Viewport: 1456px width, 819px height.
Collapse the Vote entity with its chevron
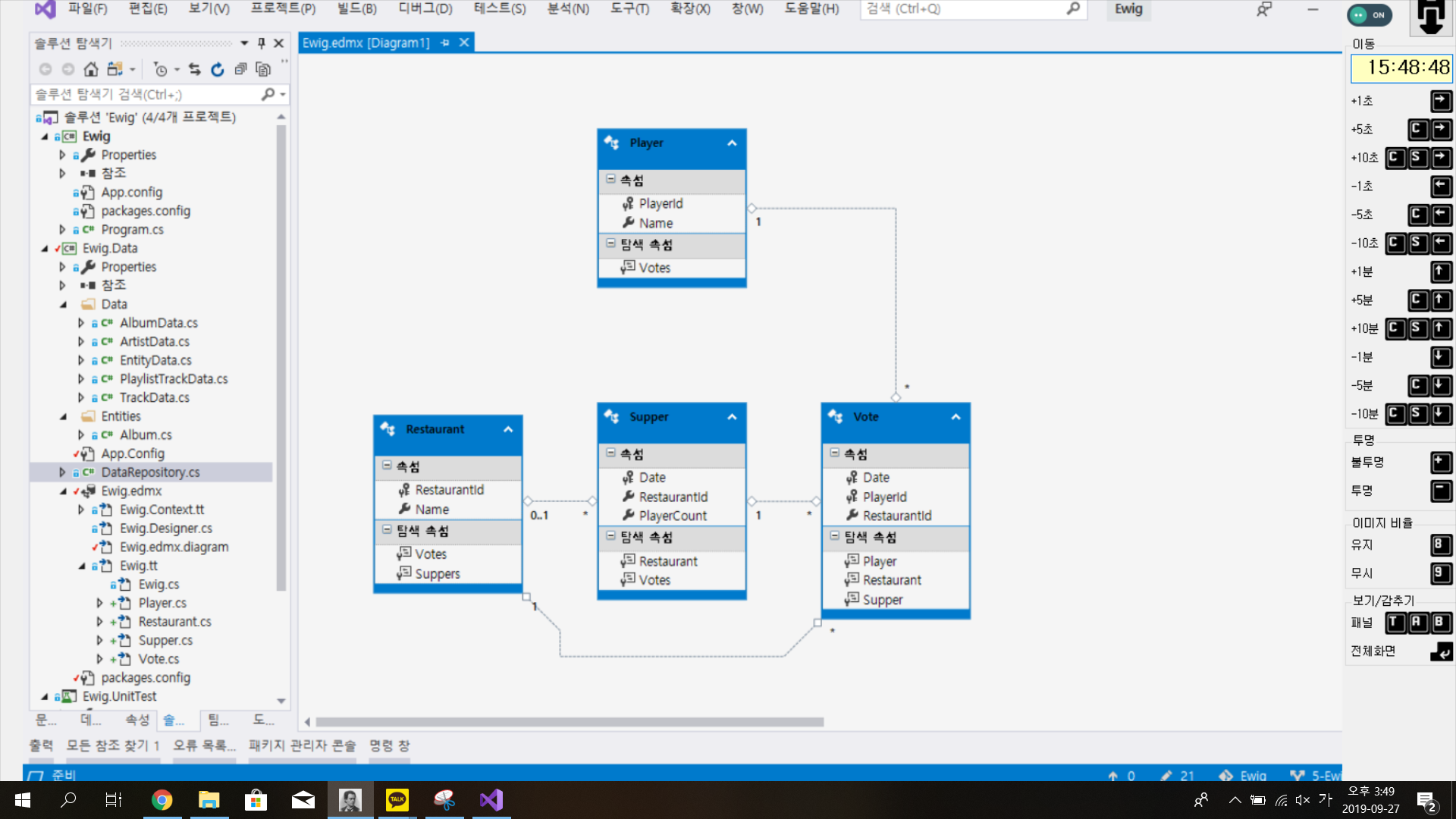955,417
